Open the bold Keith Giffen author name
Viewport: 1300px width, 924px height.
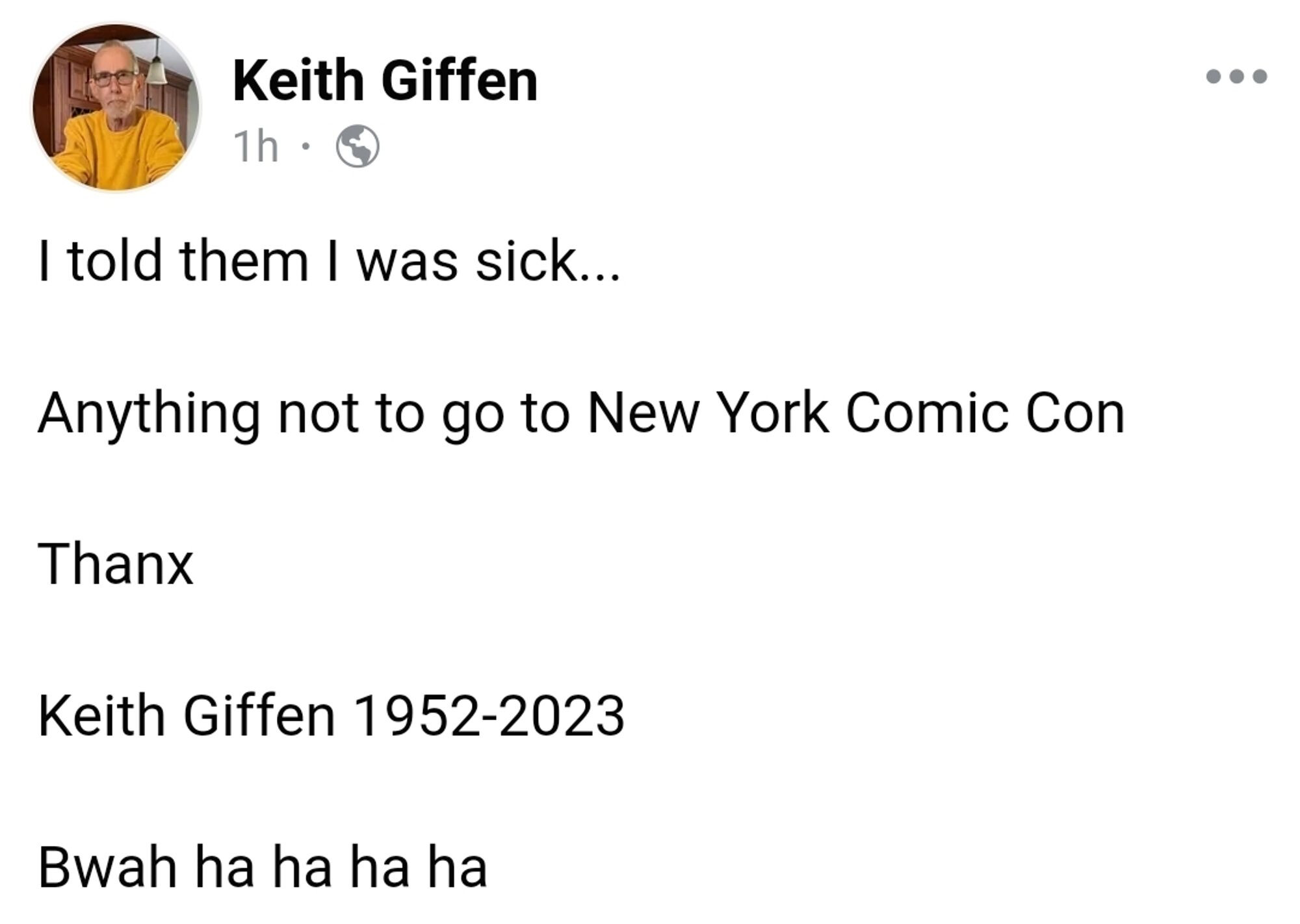click(385, 81)
